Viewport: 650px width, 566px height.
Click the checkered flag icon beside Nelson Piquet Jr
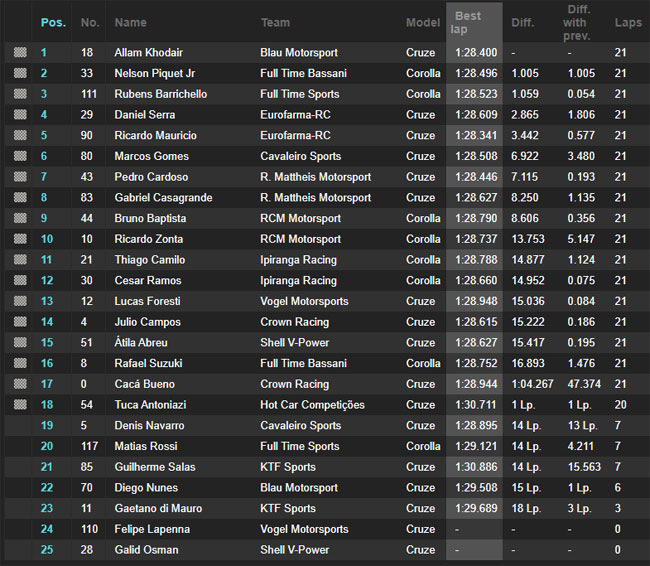[x=20, y=73]
